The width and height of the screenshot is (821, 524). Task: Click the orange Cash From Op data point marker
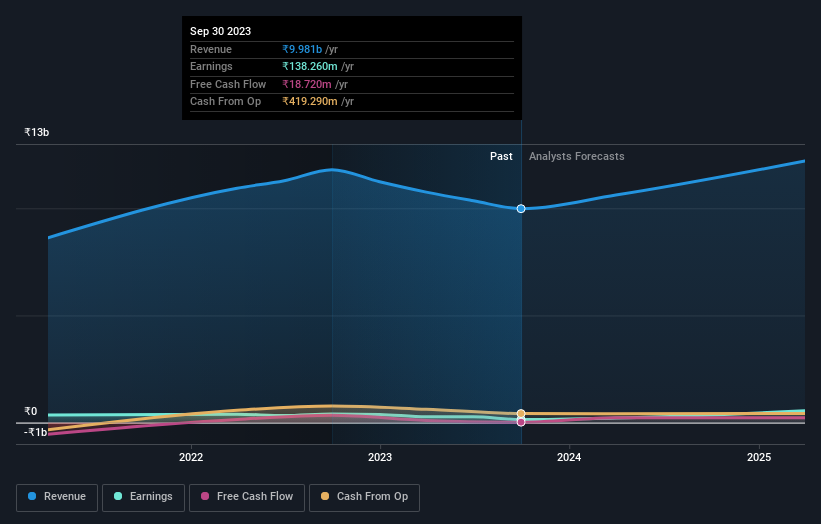521,414
